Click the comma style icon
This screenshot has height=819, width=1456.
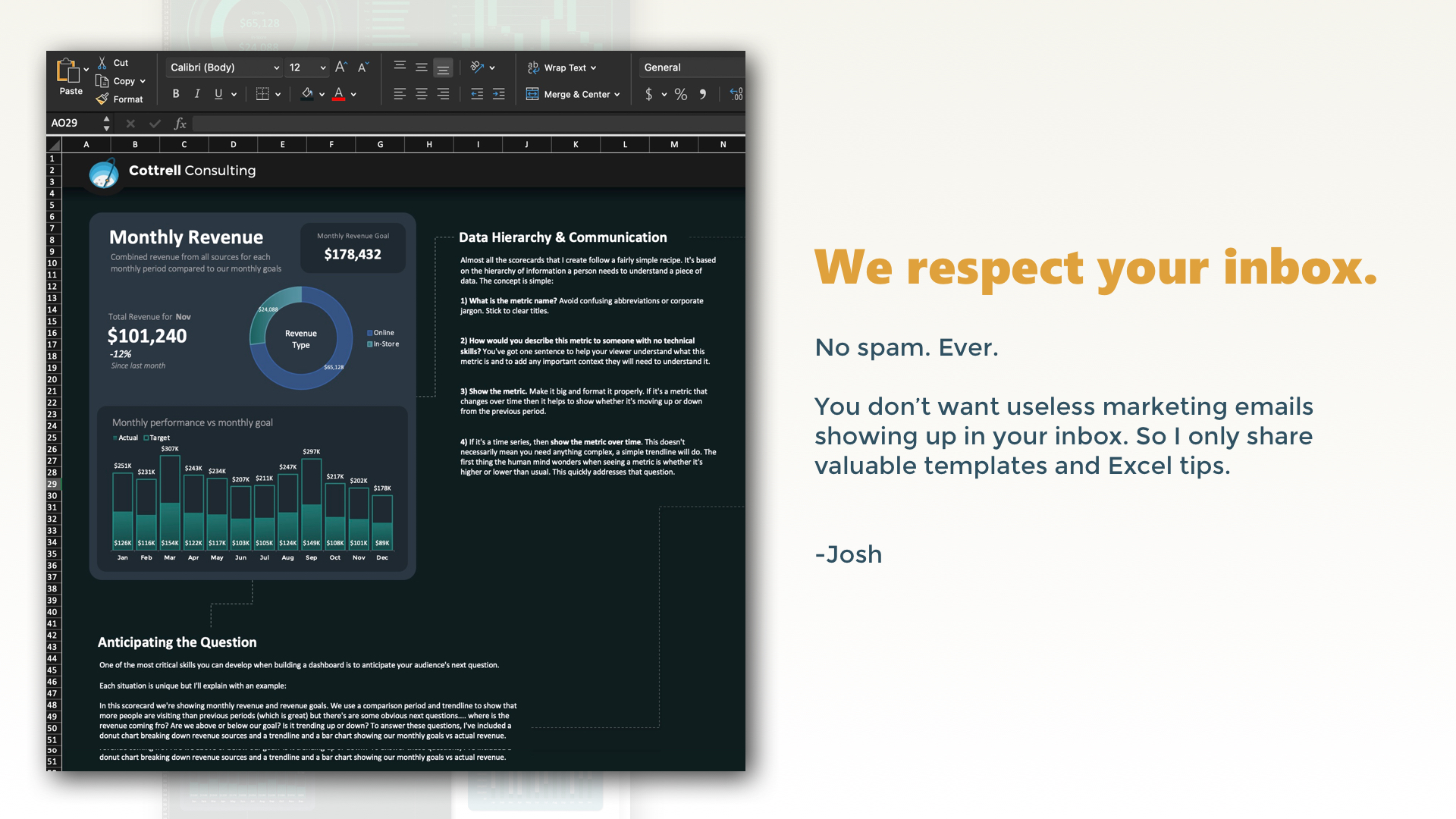(703, 94)
